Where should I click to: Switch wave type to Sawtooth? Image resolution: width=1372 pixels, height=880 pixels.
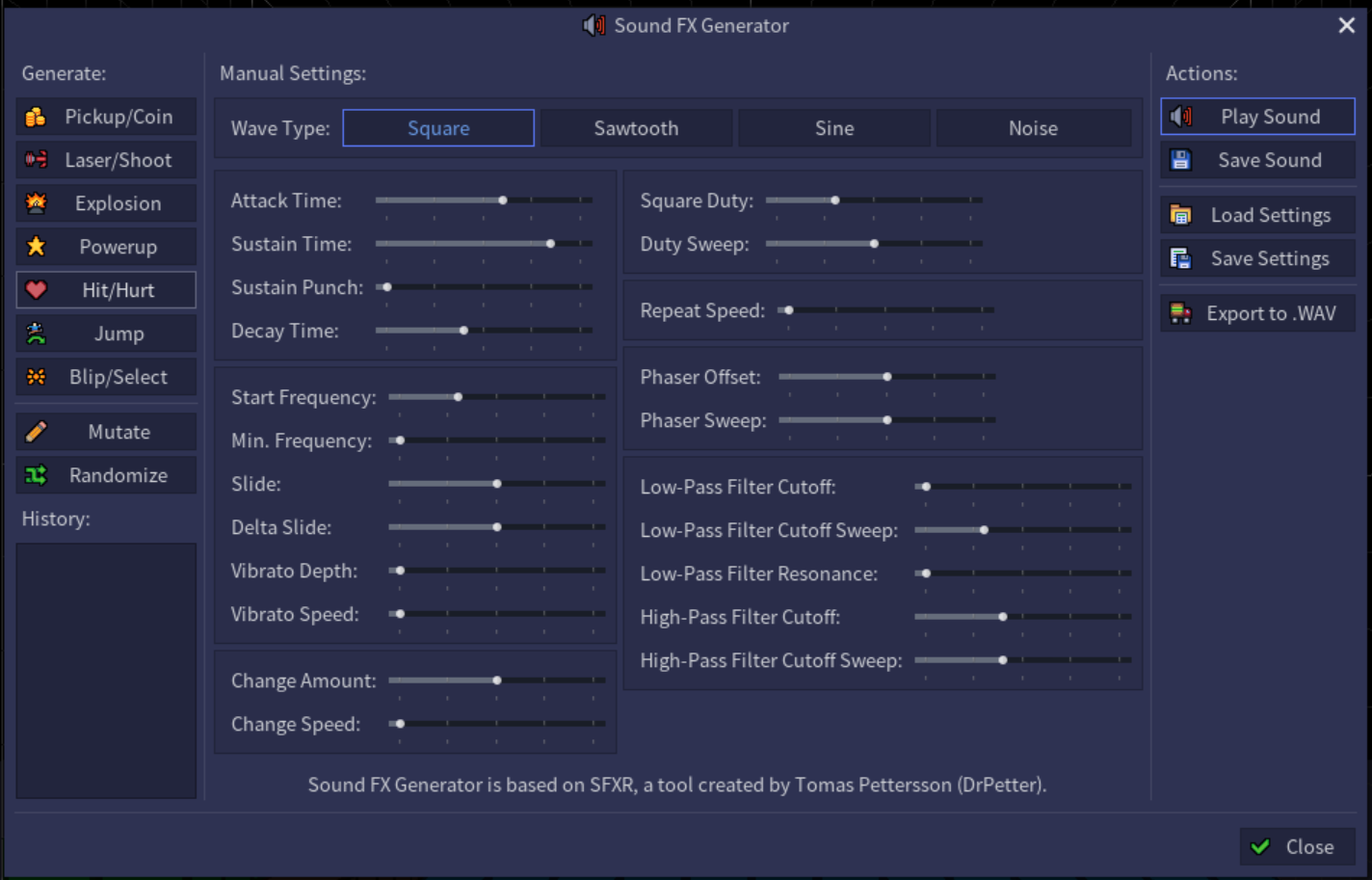pyautogui.click(x=636, y=128)
